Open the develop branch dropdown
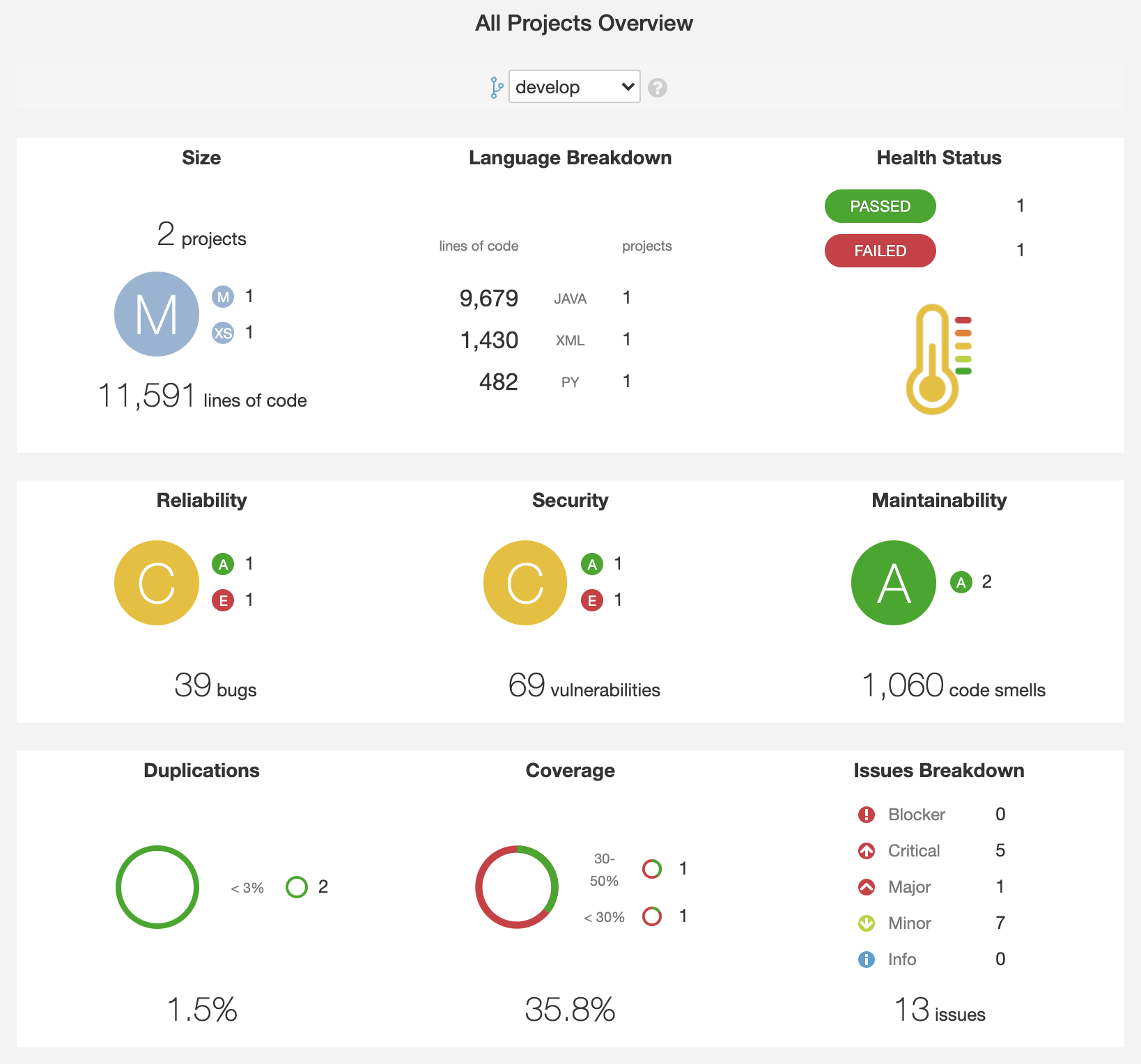The width and height of the screenshot is (1141, 1064). click(x=574, y=87)
